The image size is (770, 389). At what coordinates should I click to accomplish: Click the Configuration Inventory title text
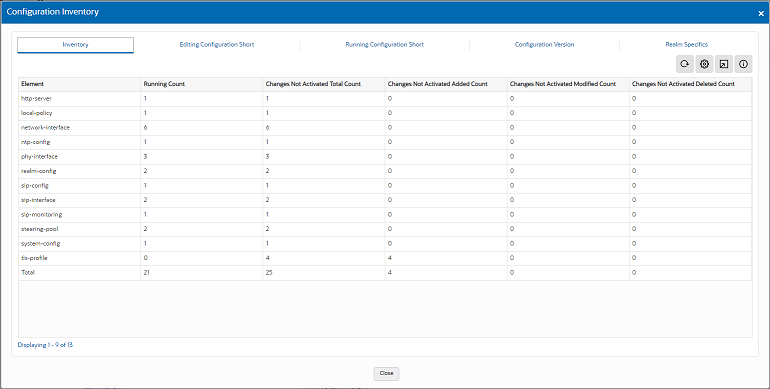coord(53,12)
